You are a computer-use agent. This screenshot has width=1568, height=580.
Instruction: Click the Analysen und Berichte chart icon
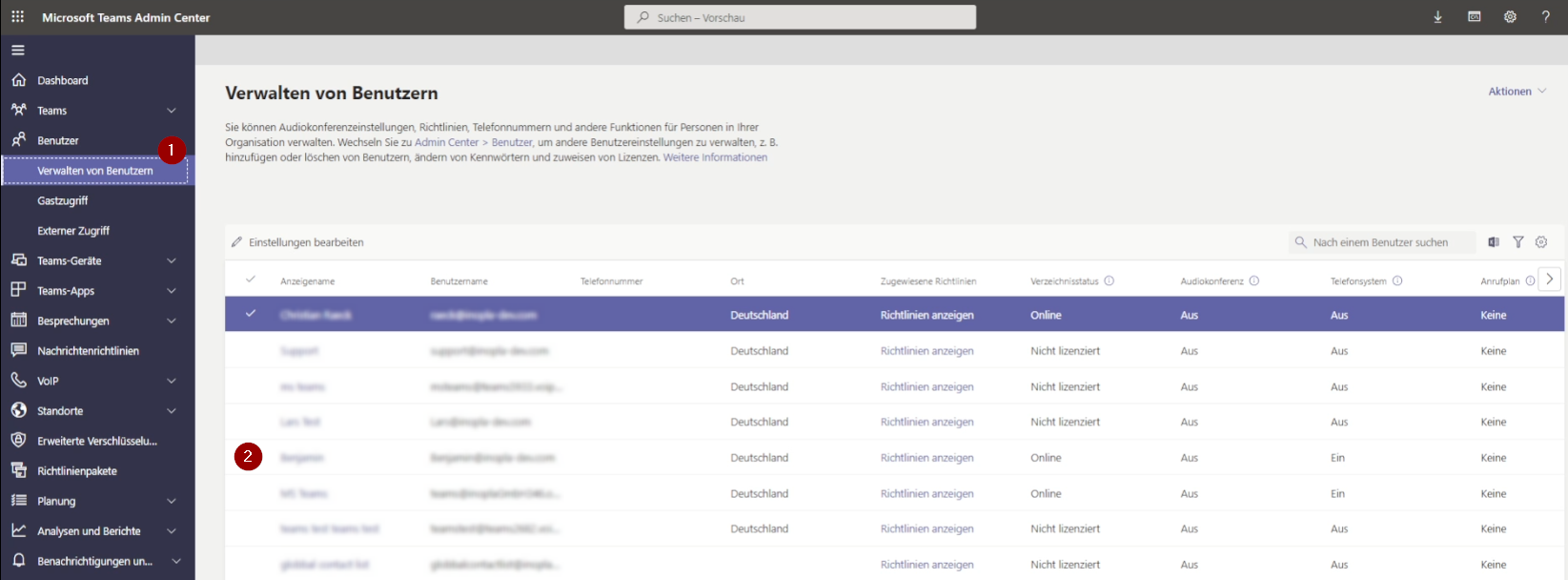tap(19, 530)
